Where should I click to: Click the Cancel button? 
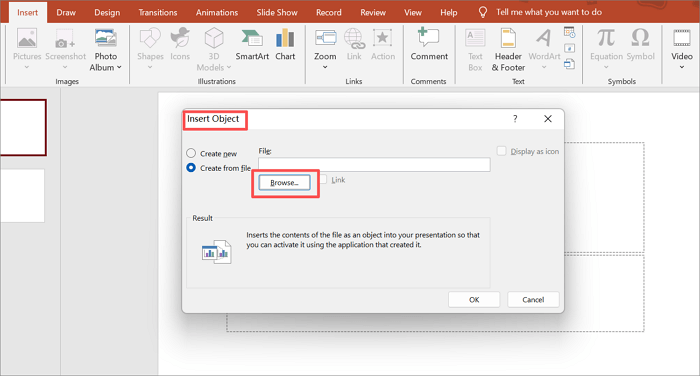click(533, 300)
